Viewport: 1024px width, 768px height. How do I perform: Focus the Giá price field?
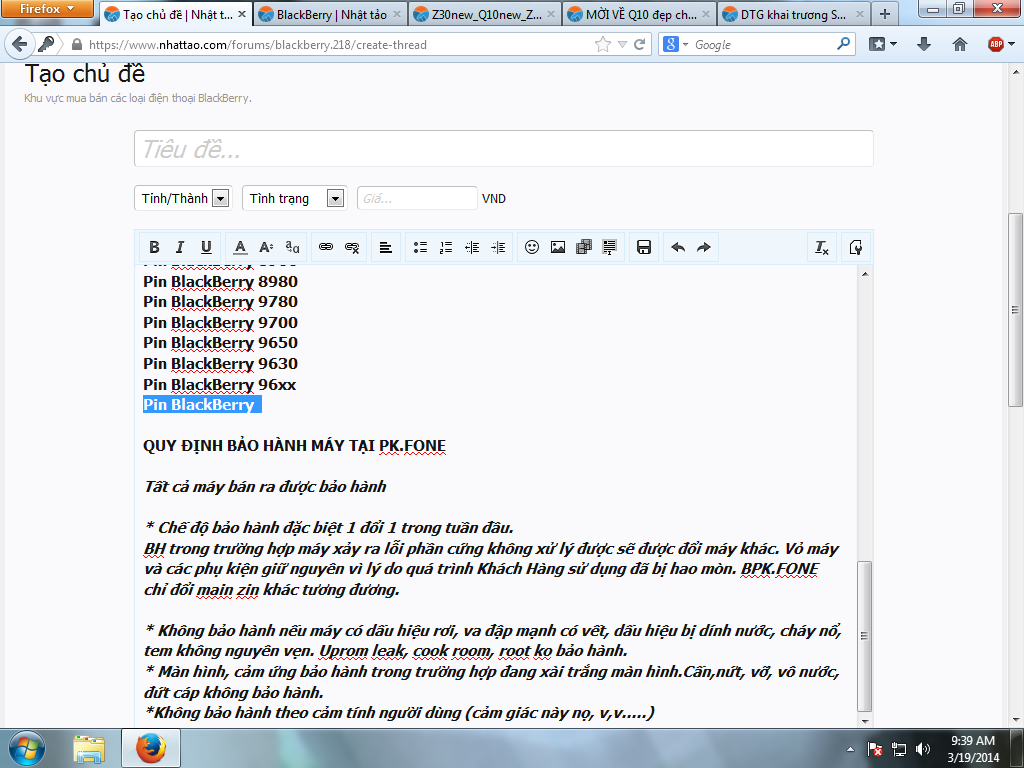(417, 199)
